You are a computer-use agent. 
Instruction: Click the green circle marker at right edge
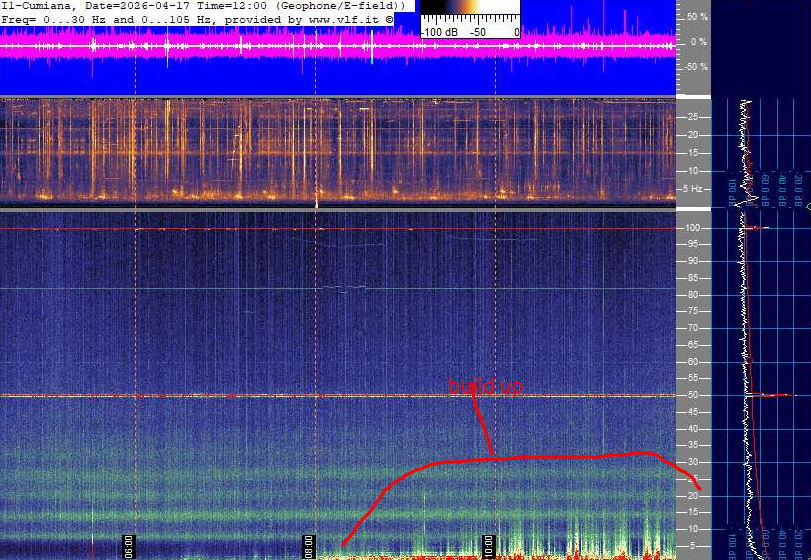point(808,206)
